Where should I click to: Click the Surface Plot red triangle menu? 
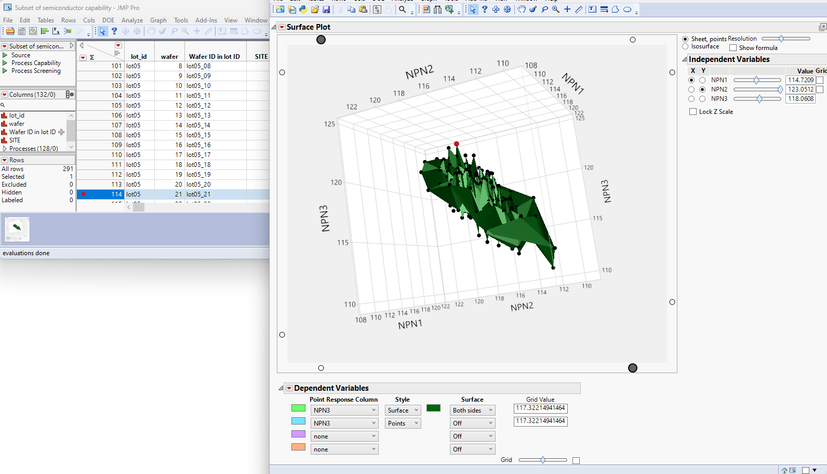click(x=282, y=27)
